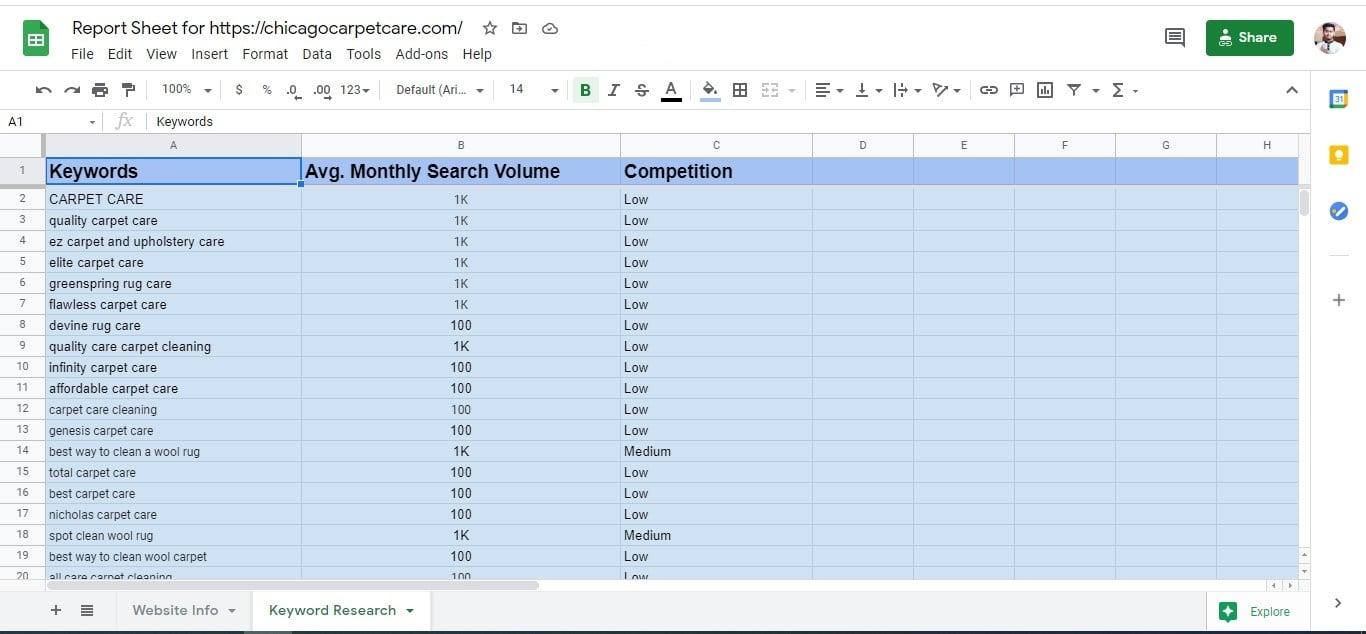Select cell B2 containing 1K

[460, 199]
